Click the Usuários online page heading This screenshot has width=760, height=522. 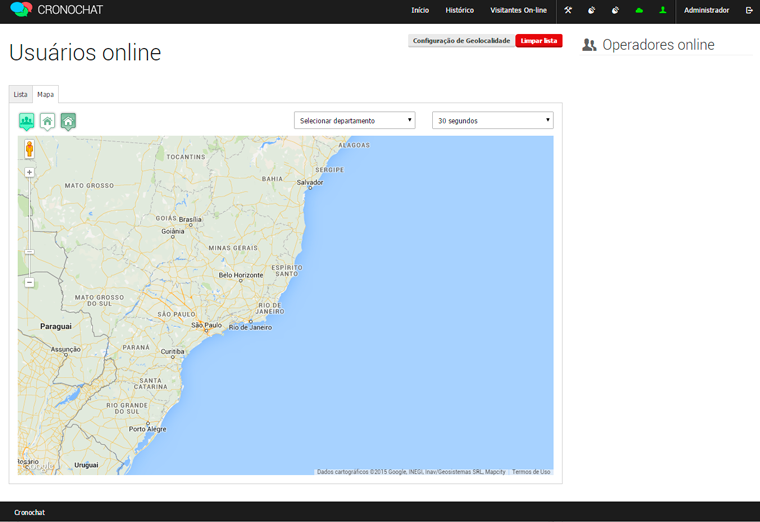coord(85,52)
